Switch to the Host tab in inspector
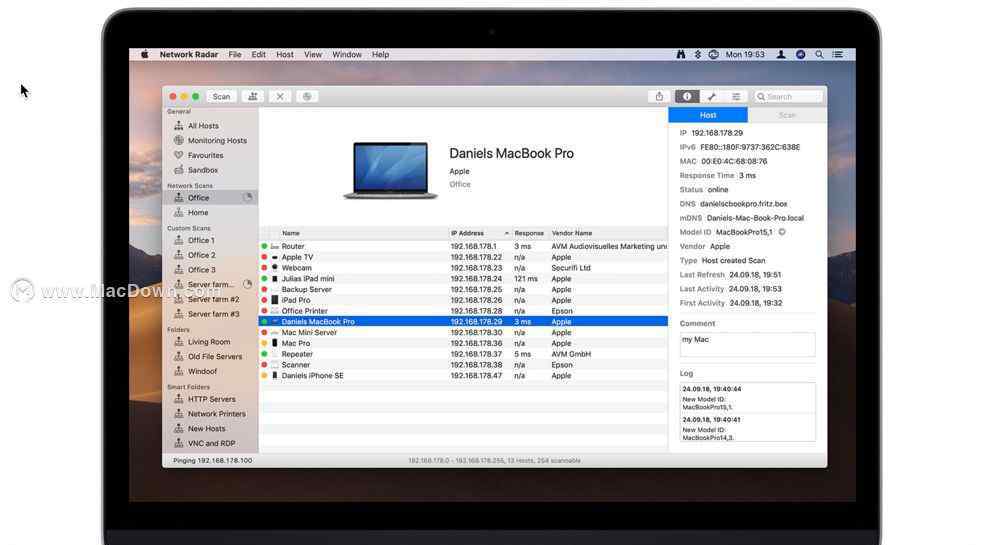 (x=708, y=115)
